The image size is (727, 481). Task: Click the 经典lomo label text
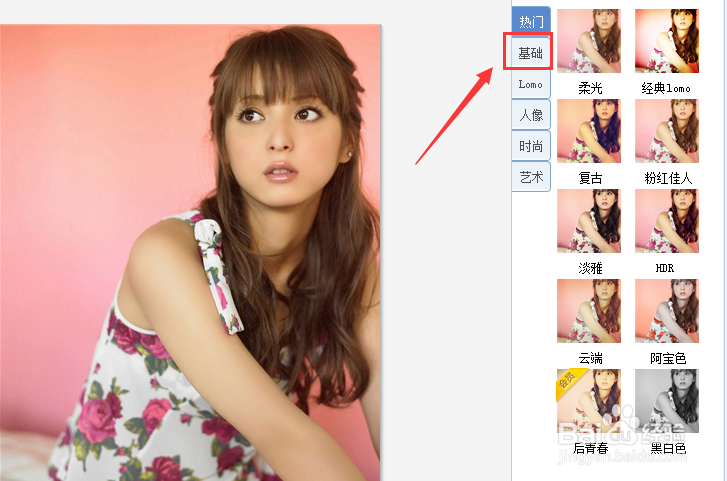tap(666, 88)
